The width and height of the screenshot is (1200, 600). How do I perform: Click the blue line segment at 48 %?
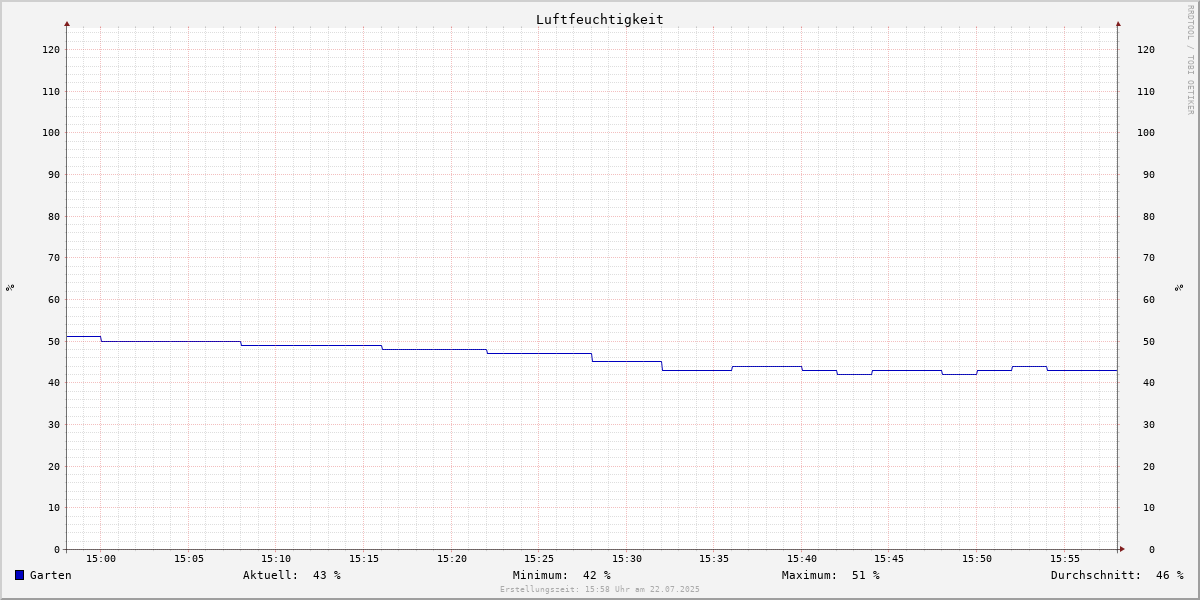[x=434, y=349]
